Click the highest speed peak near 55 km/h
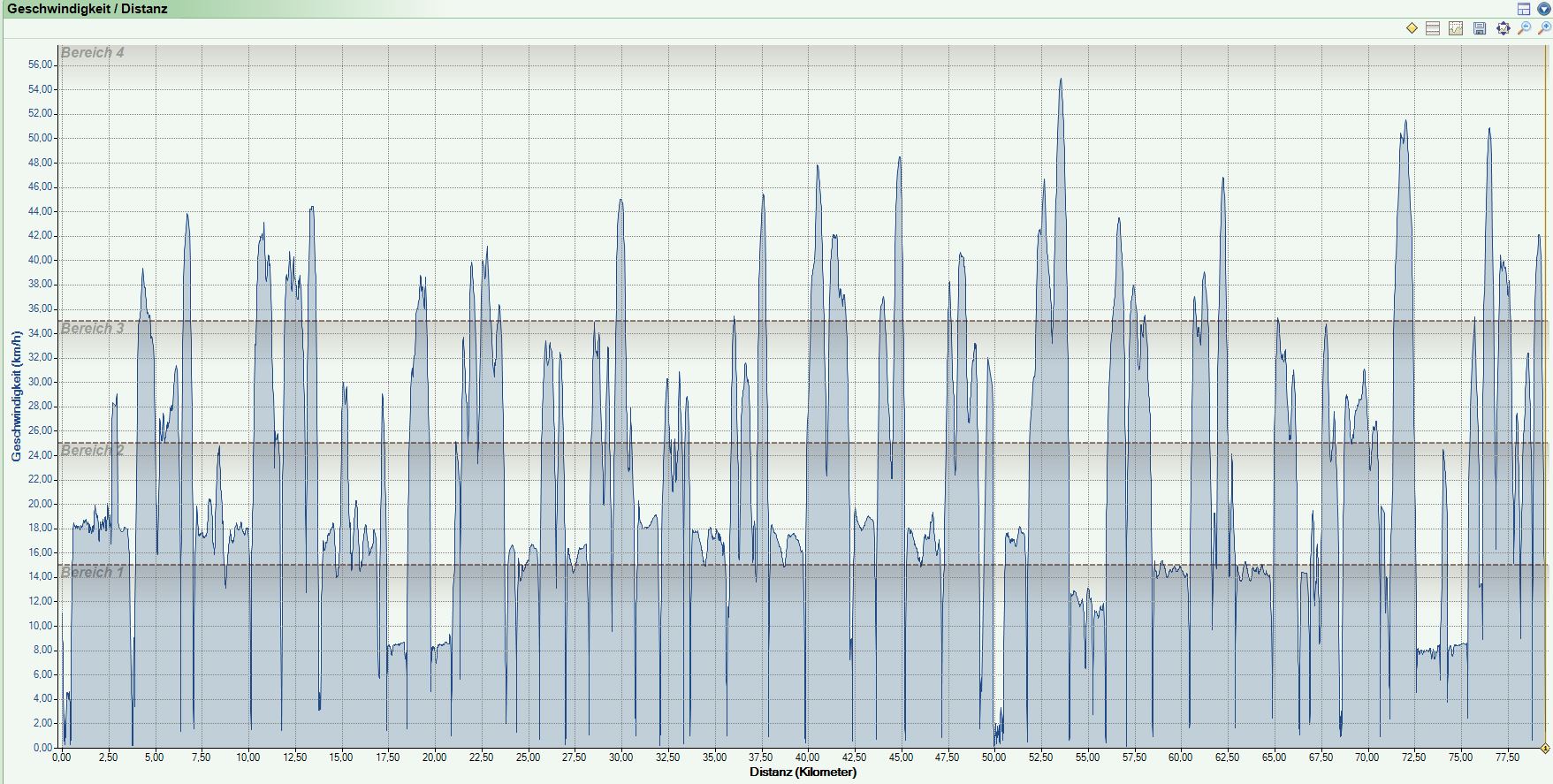 tap(1061, 80)
